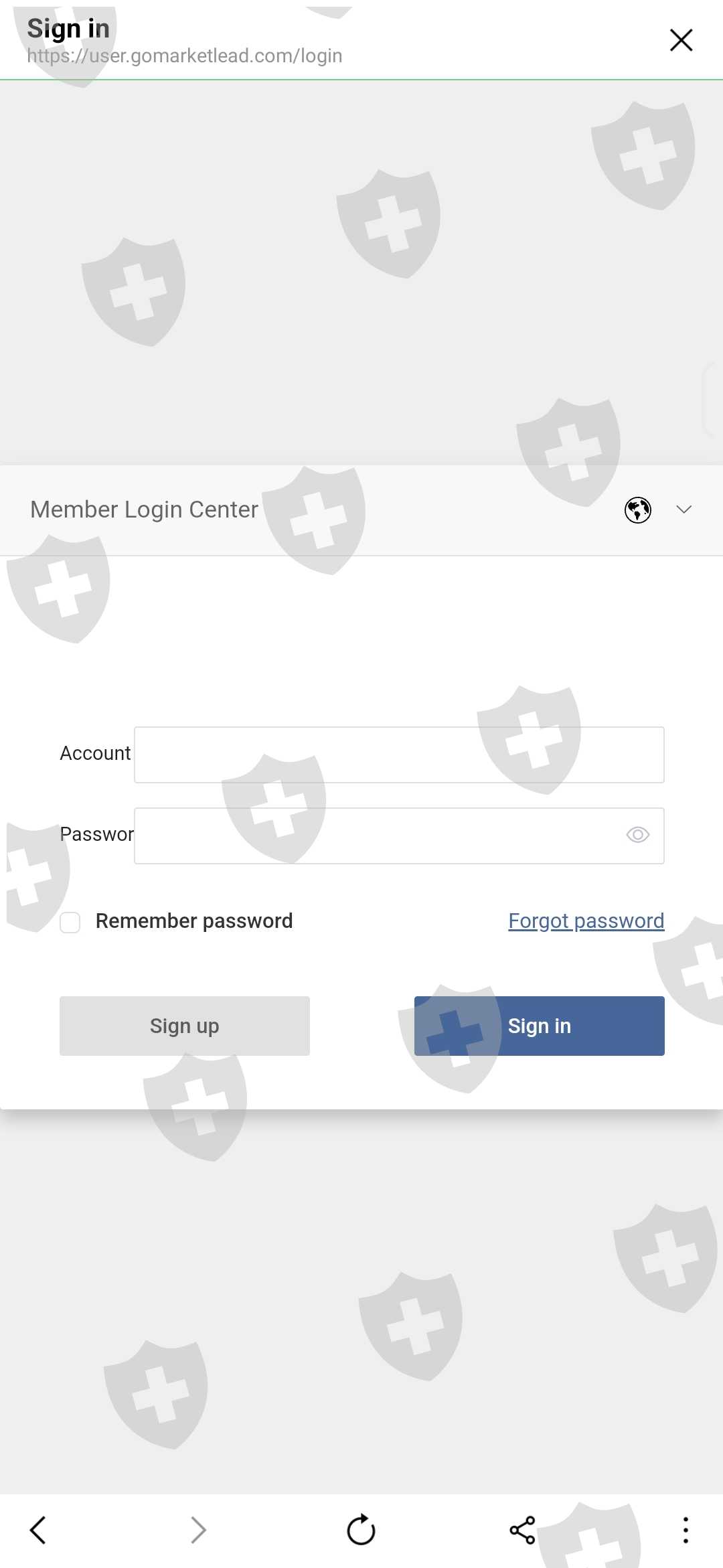The width and height of the screenshot is (723, 1568).
Task: Tick the Remember password checkbox
Action: click(x=70, y=922)
